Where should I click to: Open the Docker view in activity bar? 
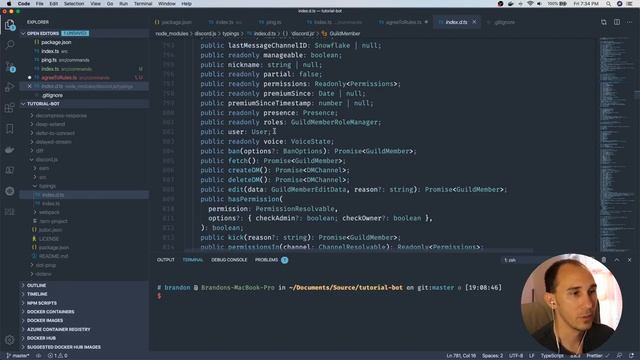coord(10,150)
